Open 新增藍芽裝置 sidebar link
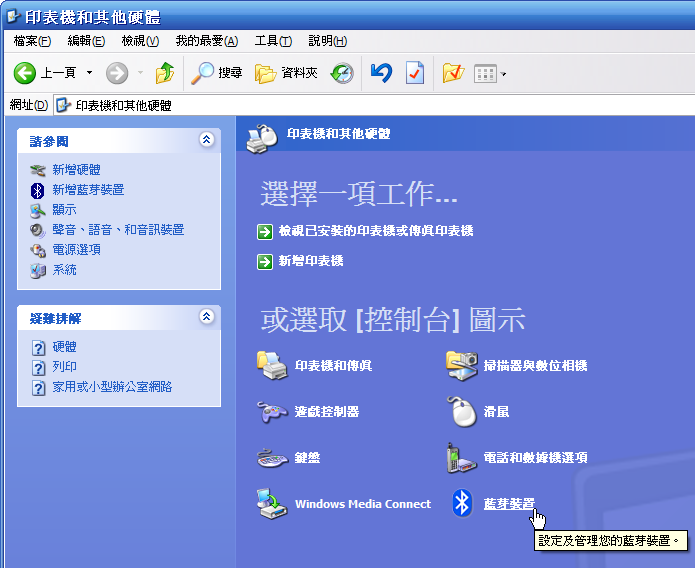The width and height of the screenshot is (695, 568). click(88, 190)
